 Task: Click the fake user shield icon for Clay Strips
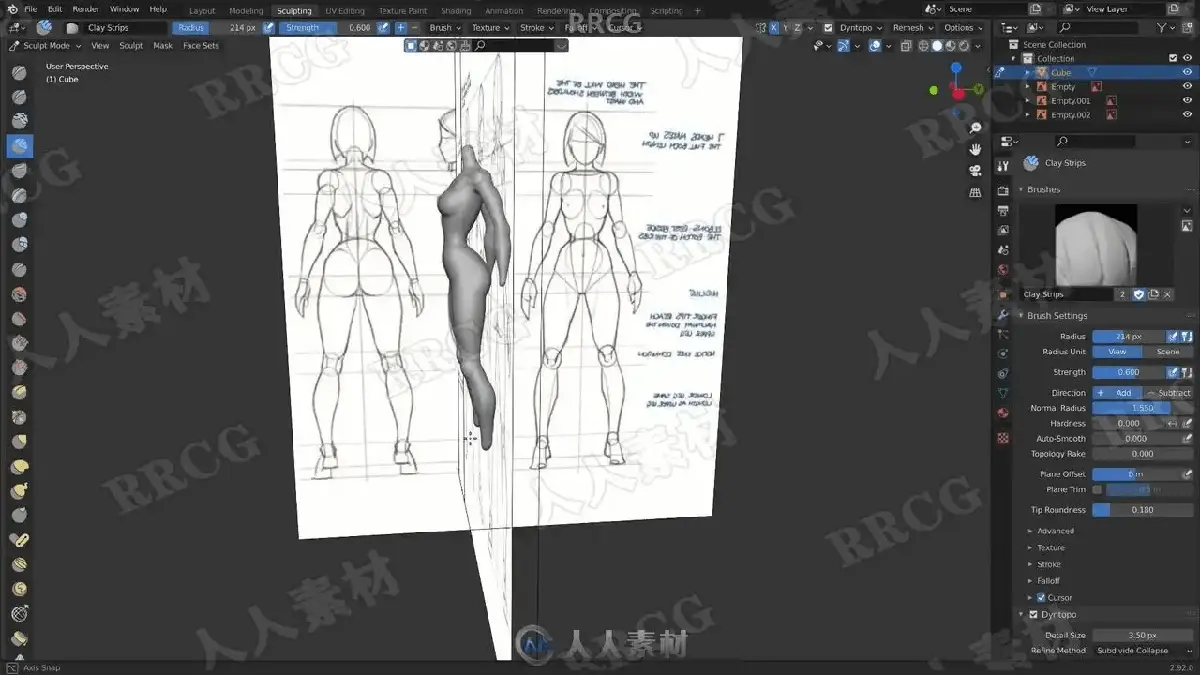click(x=1138, y=294)
